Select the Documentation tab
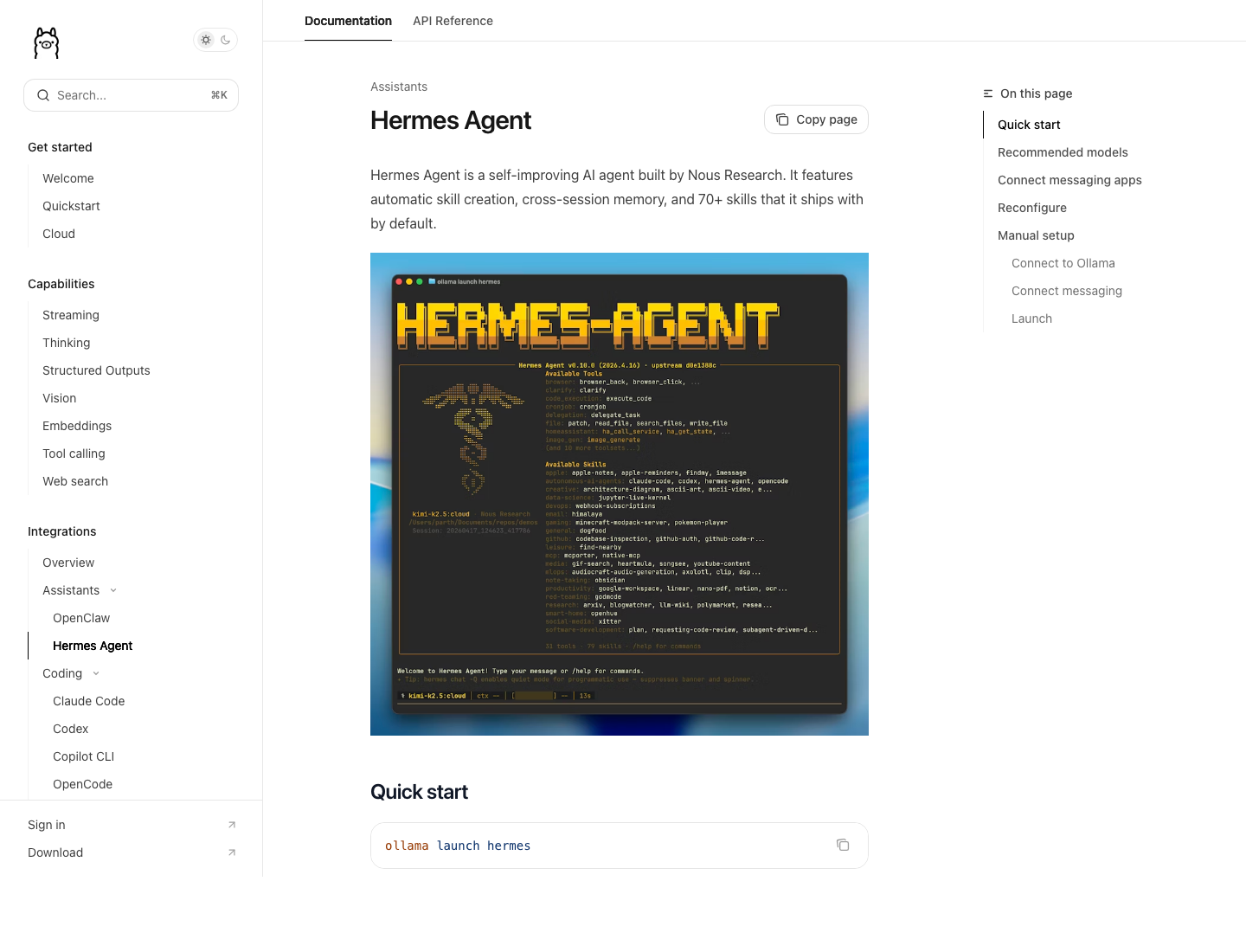 click(348, 20)
